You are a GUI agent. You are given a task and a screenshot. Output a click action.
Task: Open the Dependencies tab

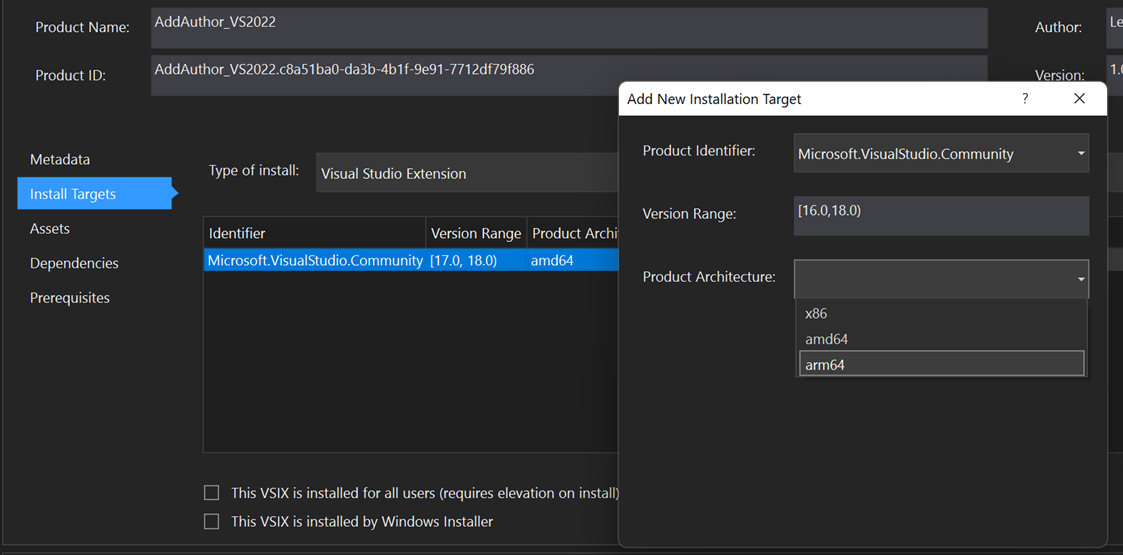point(74,263)
